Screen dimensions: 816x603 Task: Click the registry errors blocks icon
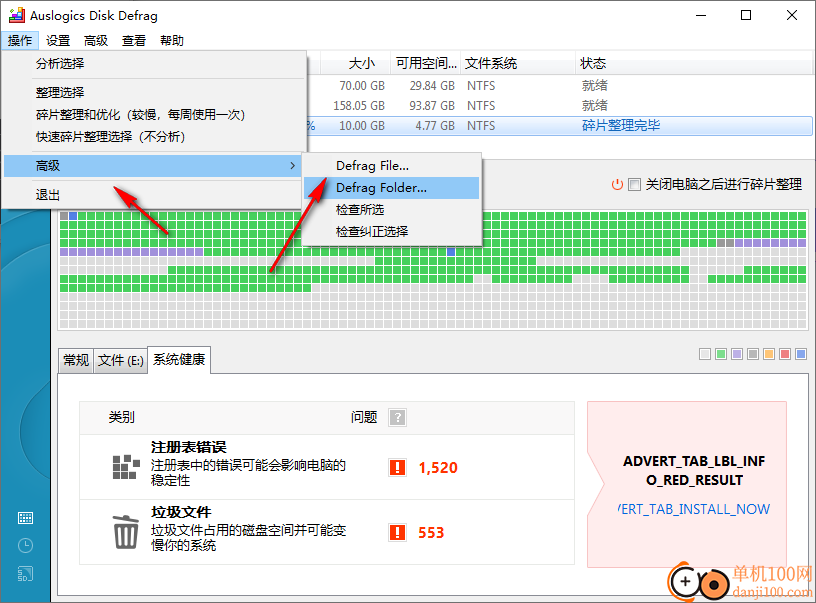[x=126, y=467]
